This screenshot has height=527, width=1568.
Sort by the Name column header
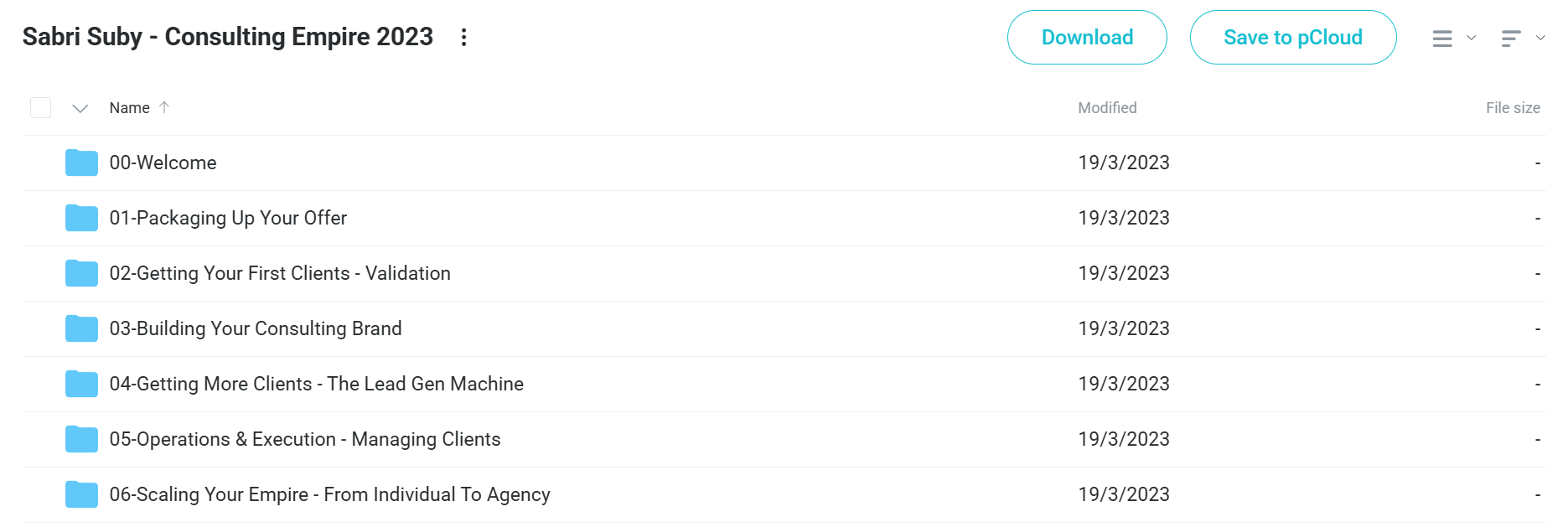click(x=129, y=108)
